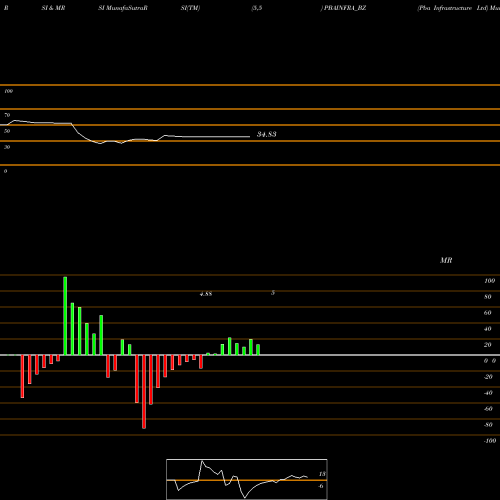Click the MR axis label 80

click(x=488, y=297)
